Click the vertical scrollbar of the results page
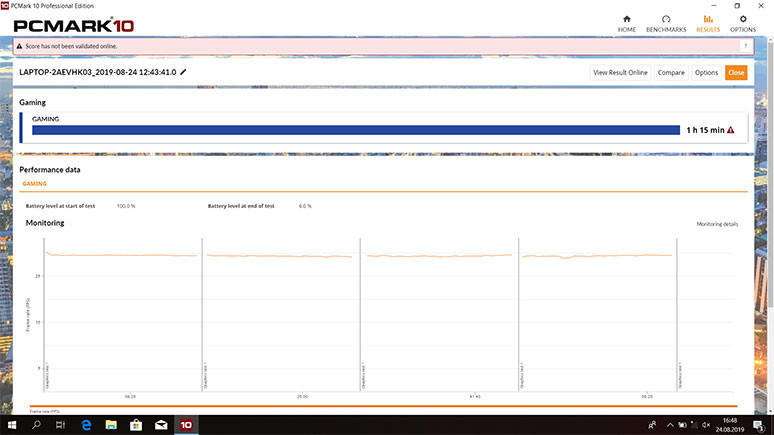Image resolution: width=774 pixels, height=435 pixels. [770, 173]
